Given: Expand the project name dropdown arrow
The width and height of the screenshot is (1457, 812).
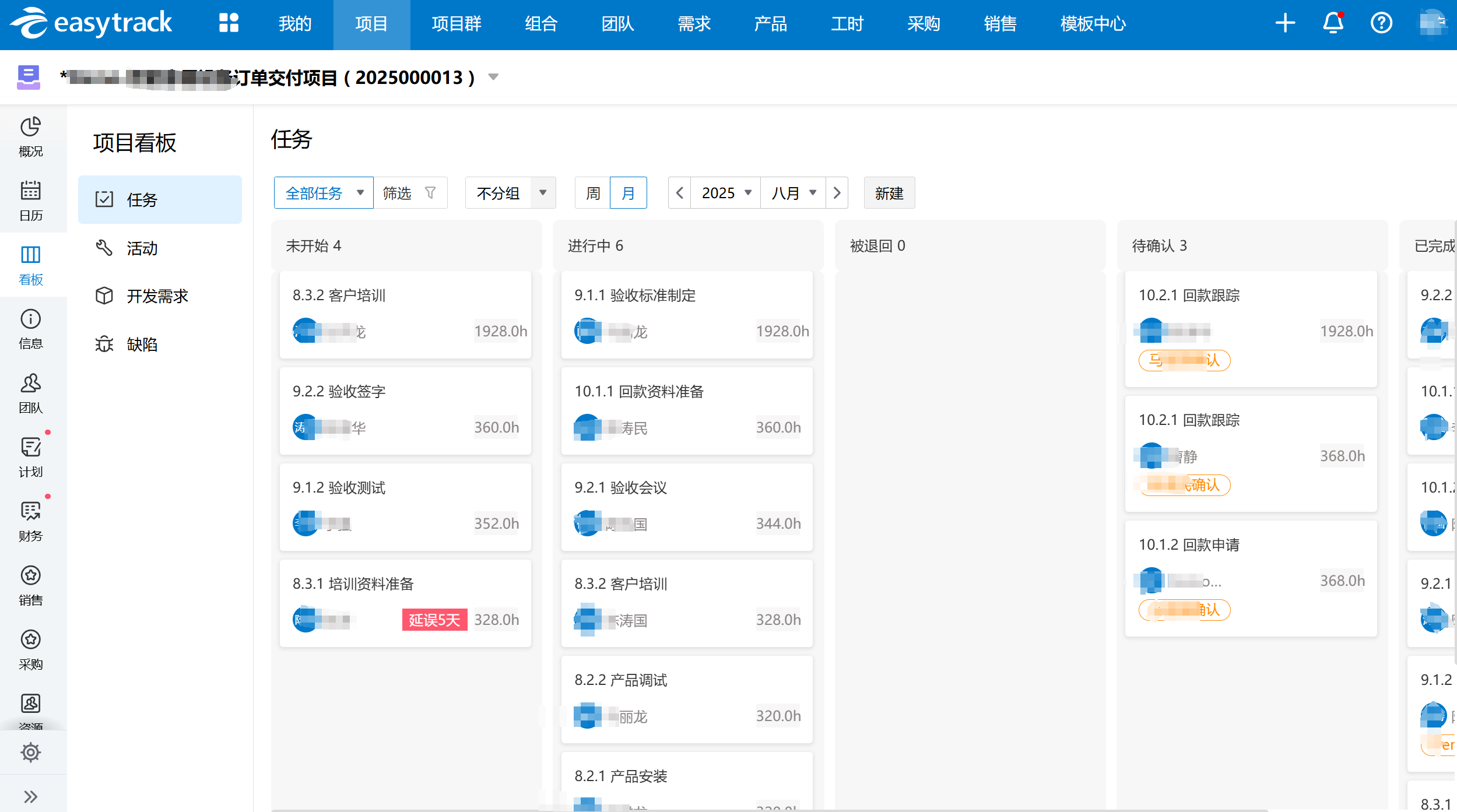Looking at the screenshot, I should tap(493, 77).
